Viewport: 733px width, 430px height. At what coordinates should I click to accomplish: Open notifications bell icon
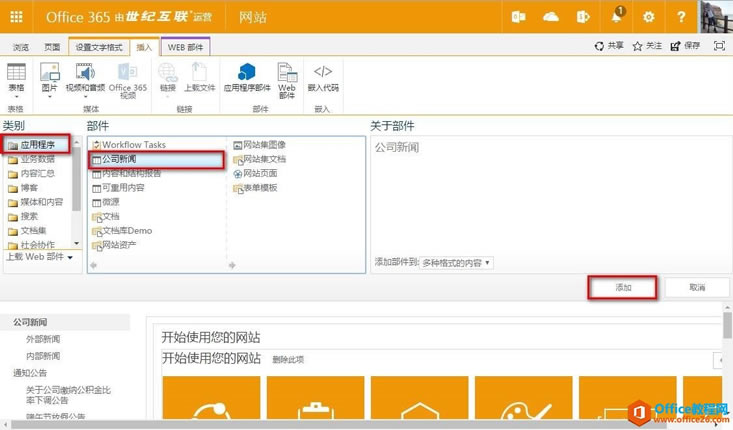tap(617, 16)
